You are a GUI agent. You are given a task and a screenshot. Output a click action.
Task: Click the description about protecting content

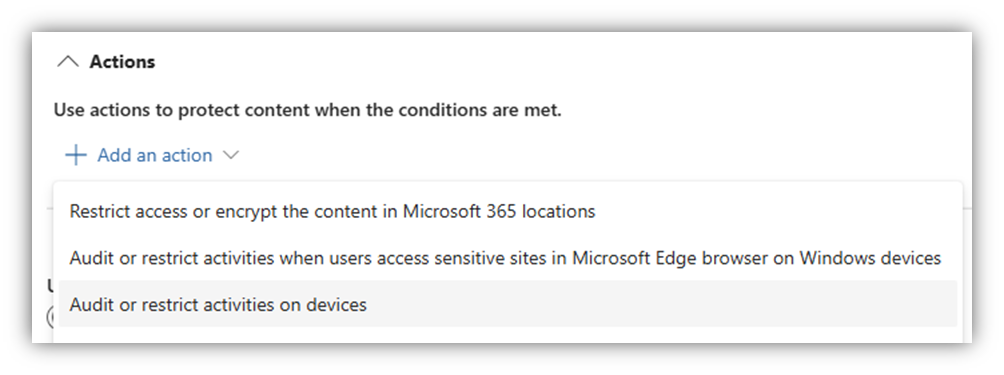pos(307,110)
